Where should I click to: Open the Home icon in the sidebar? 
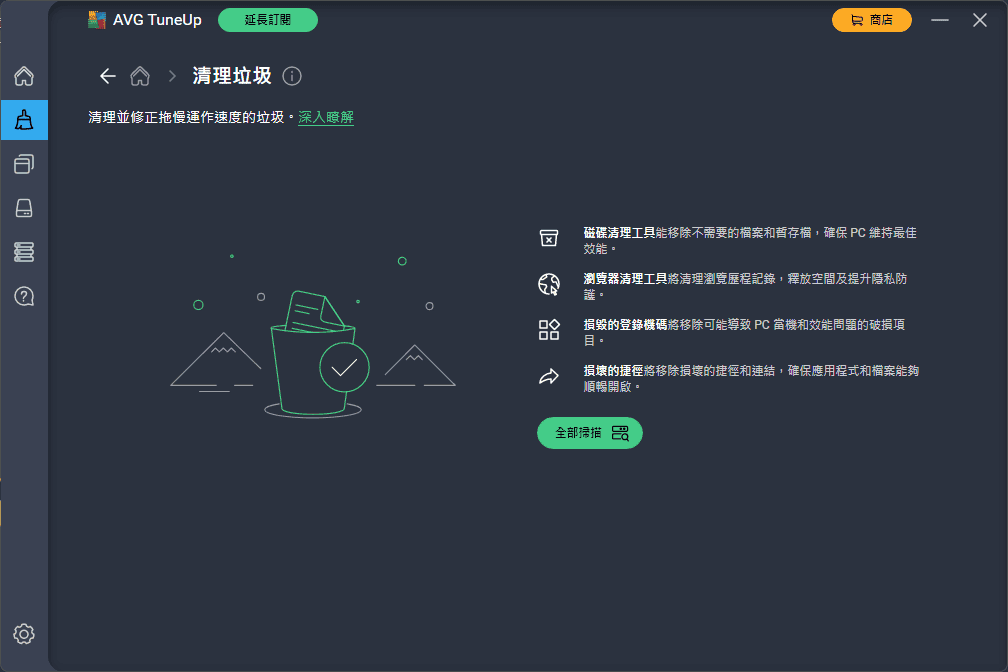(x=24, y=76)
